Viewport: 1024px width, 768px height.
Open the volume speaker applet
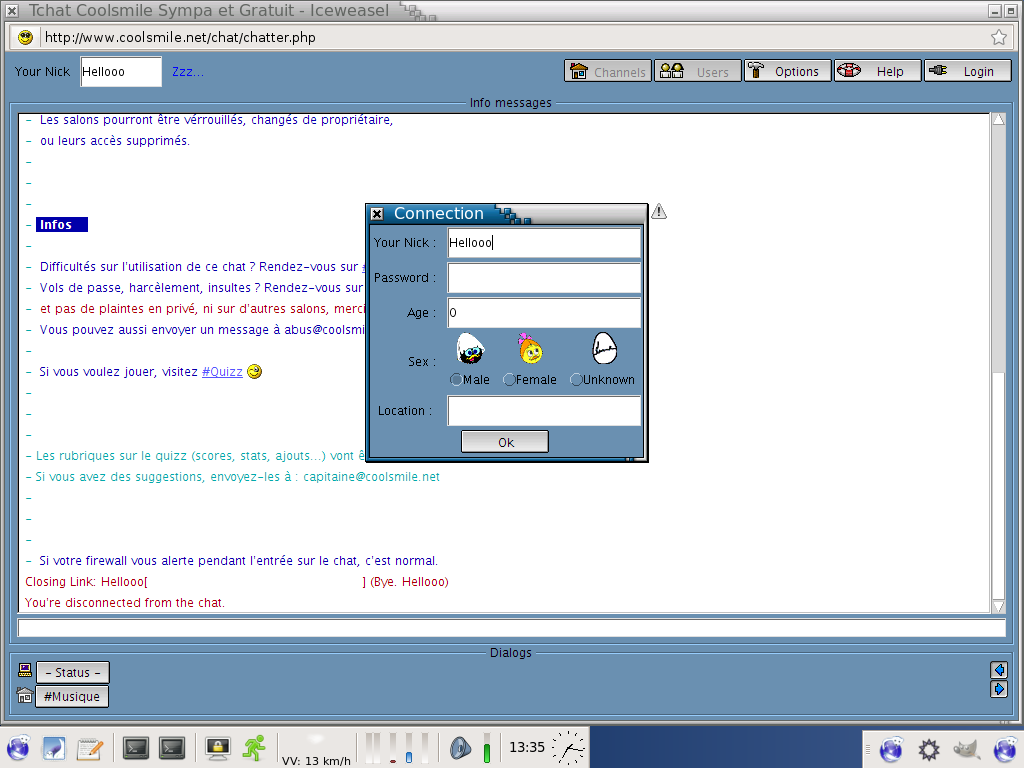[460, 748]
